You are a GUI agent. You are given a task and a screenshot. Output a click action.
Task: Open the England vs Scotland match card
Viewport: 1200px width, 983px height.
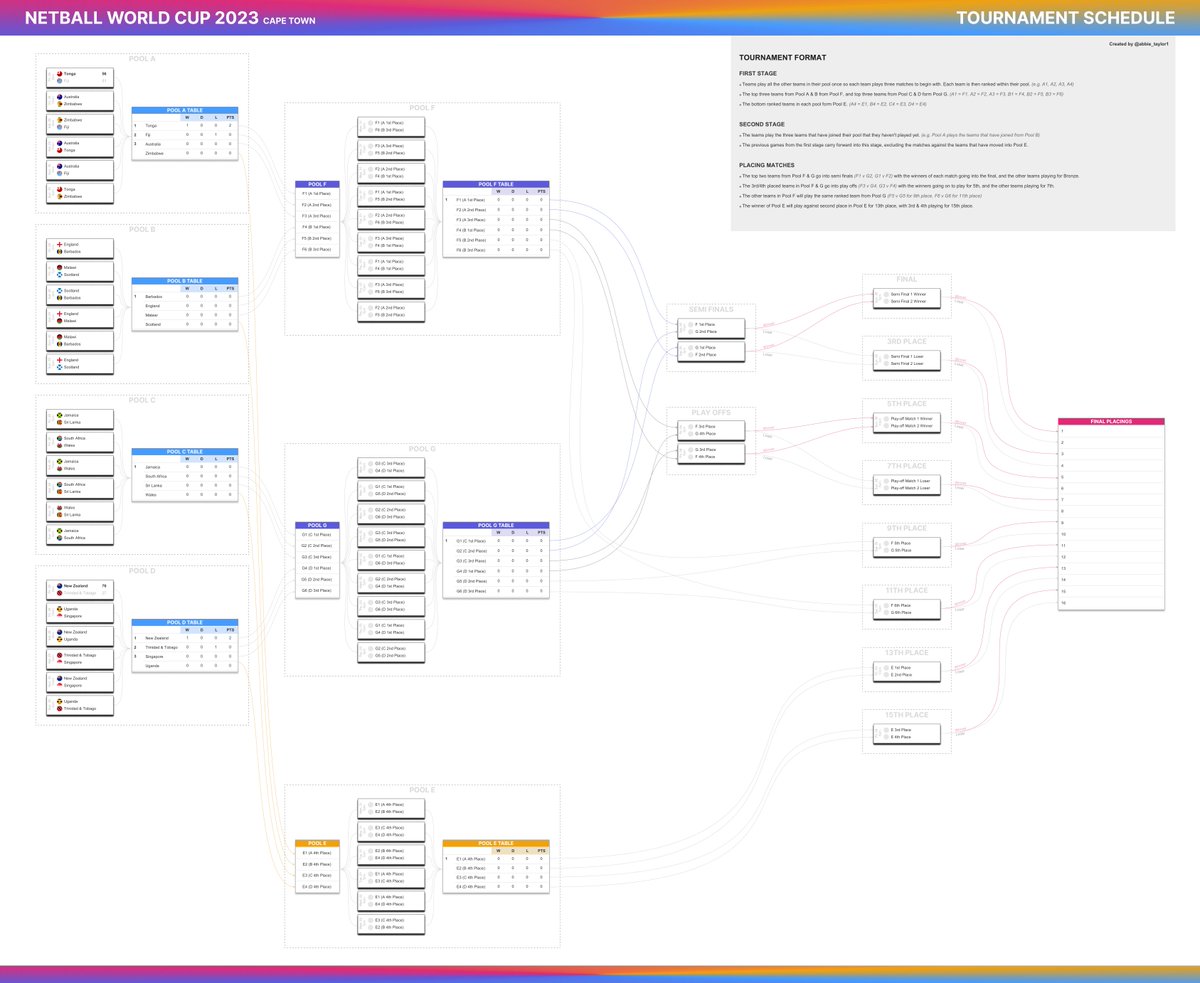[80, 363]
